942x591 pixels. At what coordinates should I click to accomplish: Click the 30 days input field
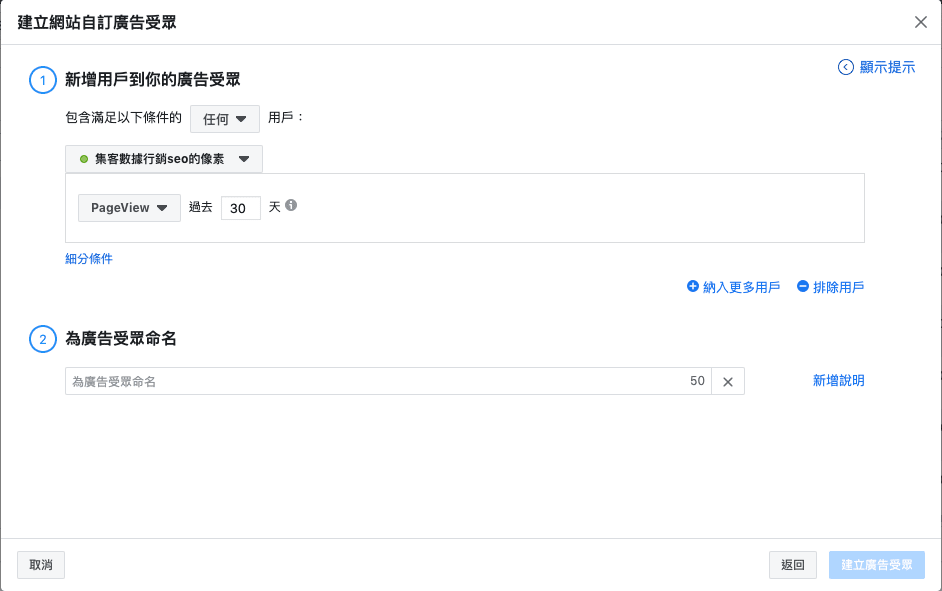[240, 208]
